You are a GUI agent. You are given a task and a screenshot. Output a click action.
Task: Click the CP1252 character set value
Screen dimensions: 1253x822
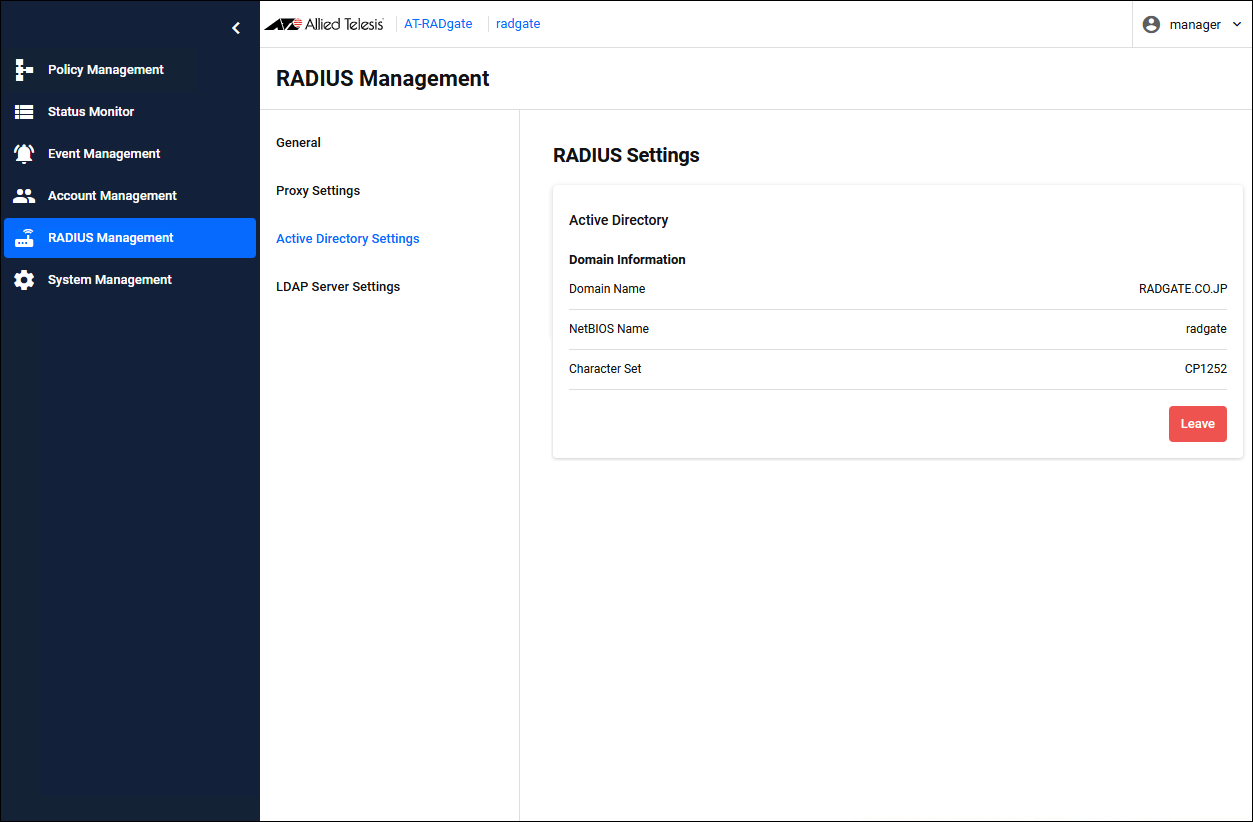point(1205,369)
